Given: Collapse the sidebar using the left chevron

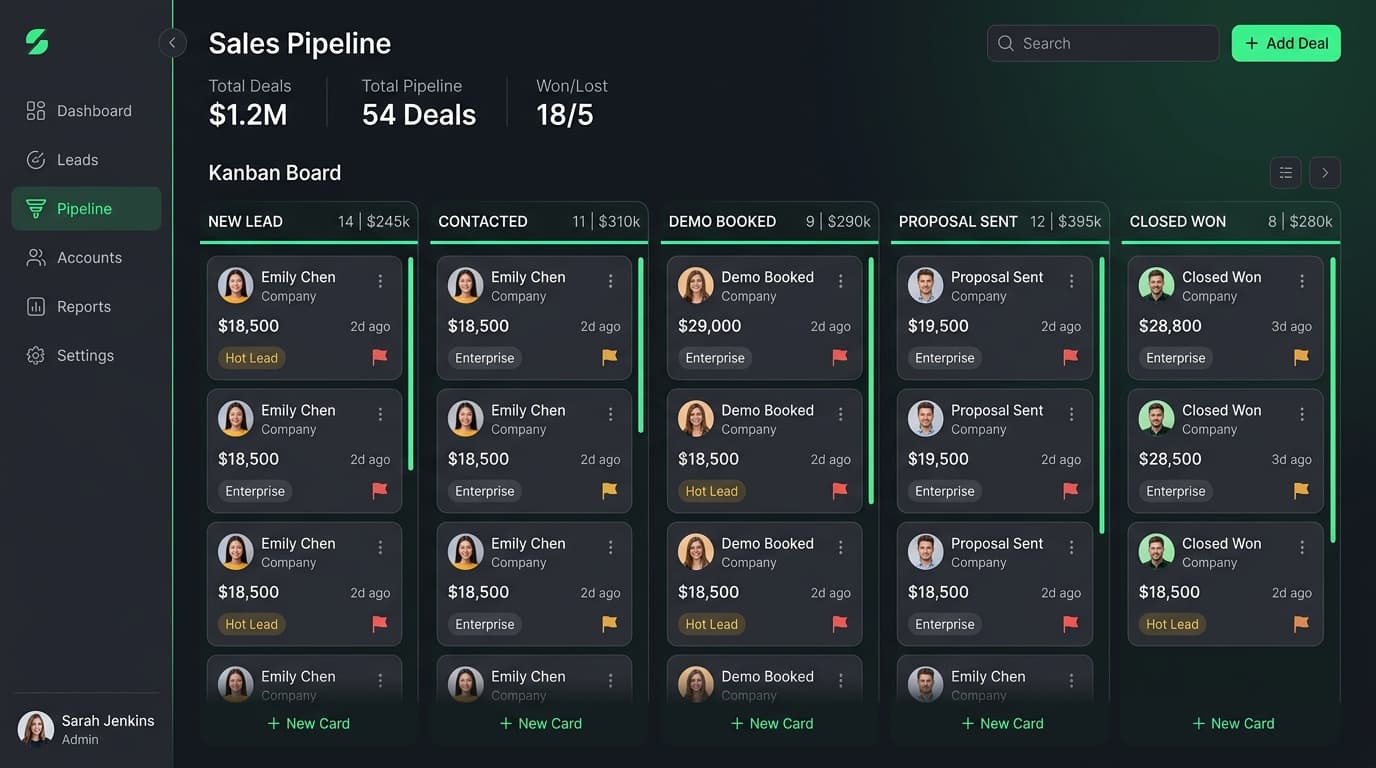Looking at the screenshot, I should pos(172,42).
